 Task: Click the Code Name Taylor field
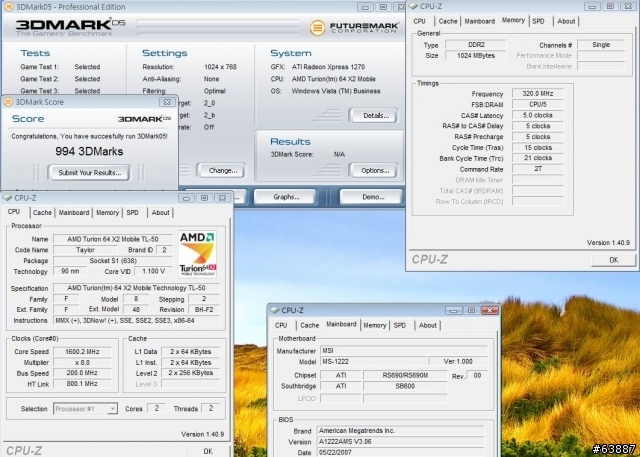point(85,250)
